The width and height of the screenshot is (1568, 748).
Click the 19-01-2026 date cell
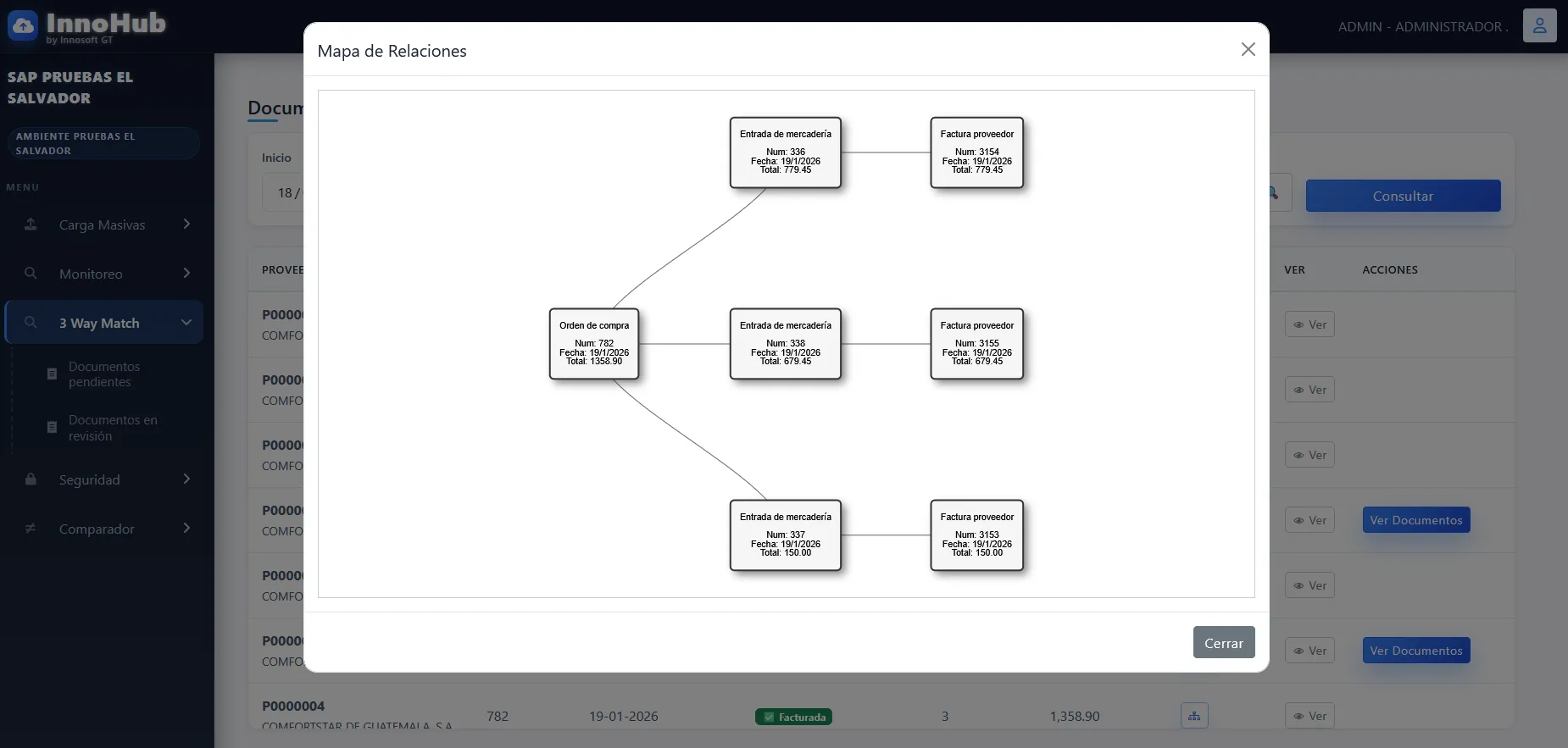[x=624, y=717]
